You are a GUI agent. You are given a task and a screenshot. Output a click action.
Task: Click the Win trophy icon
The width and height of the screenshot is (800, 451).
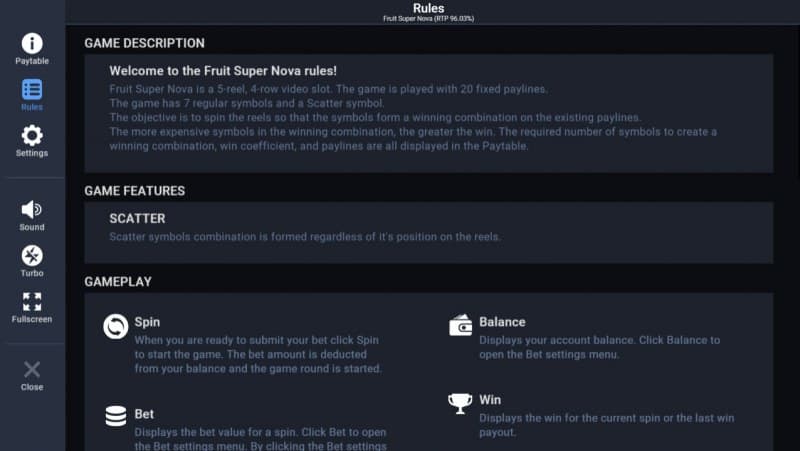click(x=461, y=402)
